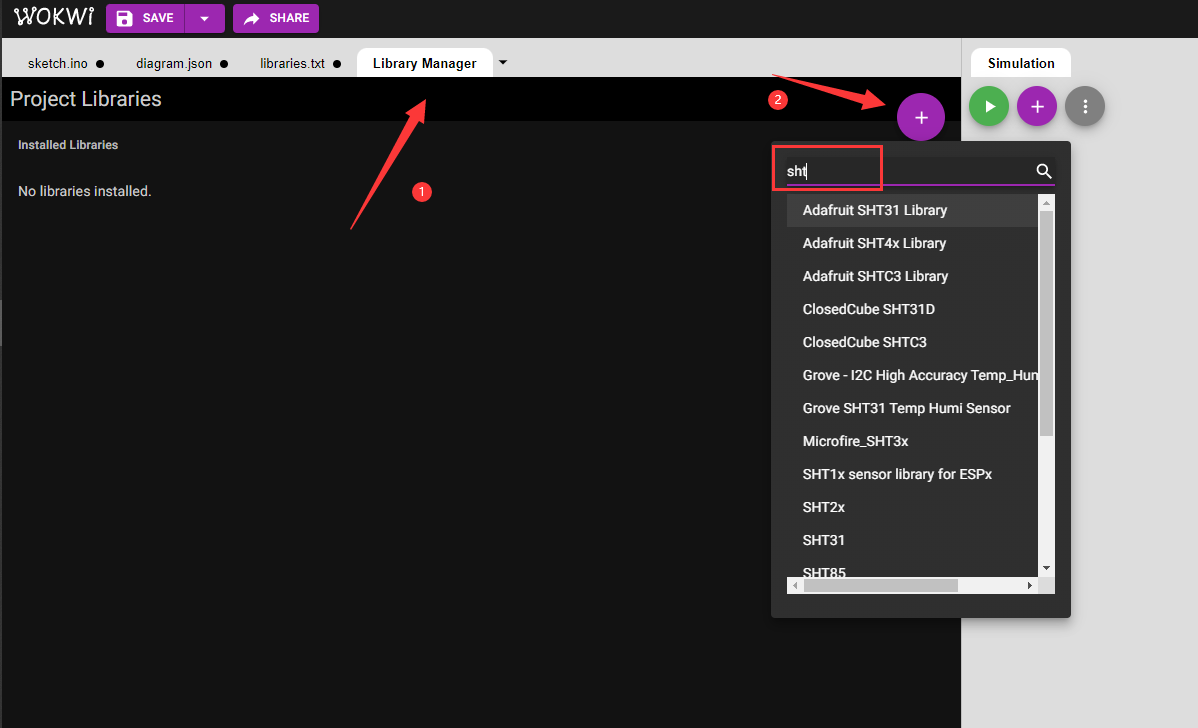Click the horizontal scrollbar thumb

click(881, 585)
